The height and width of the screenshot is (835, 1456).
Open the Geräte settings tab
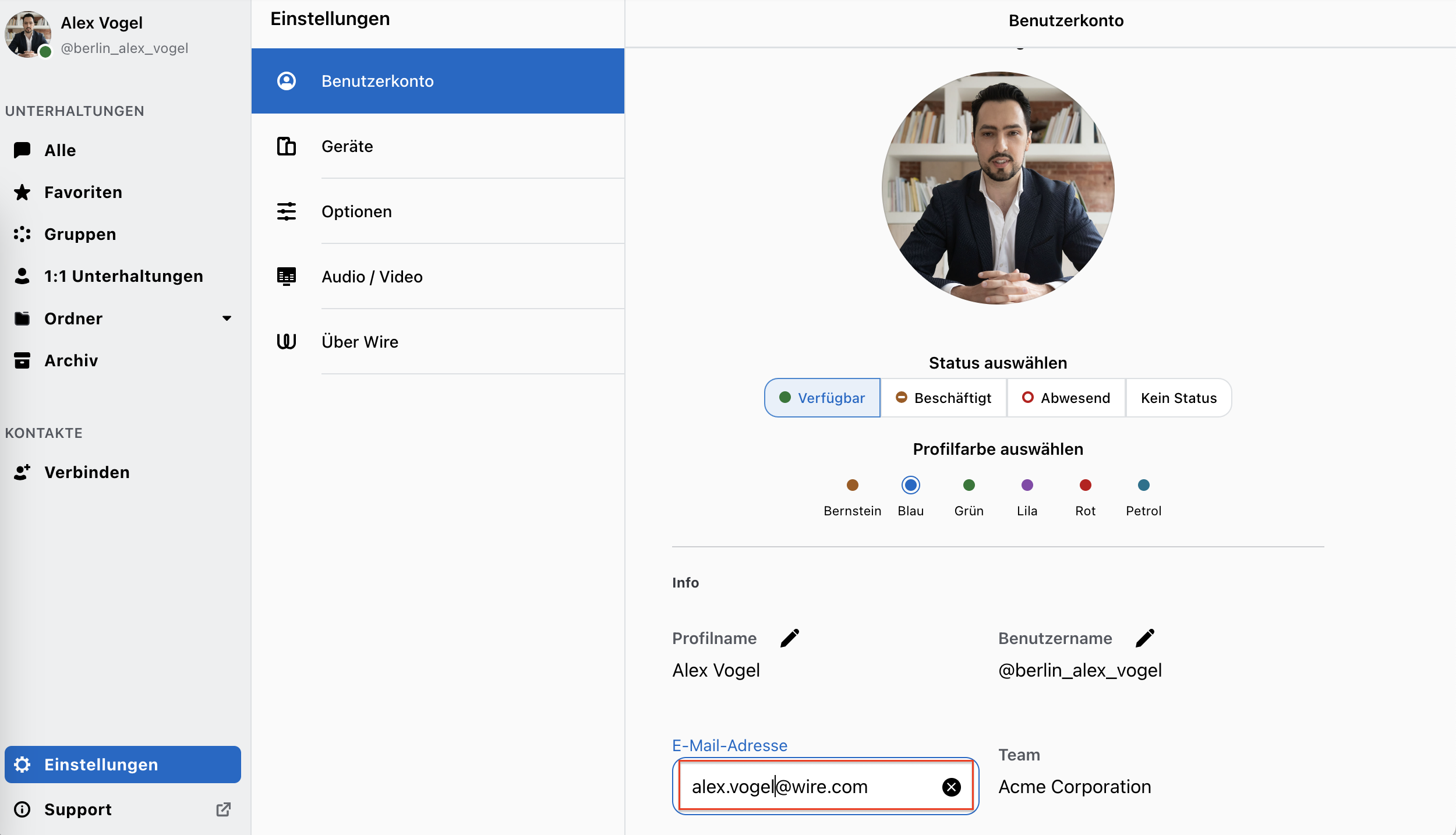click(438, 146)
